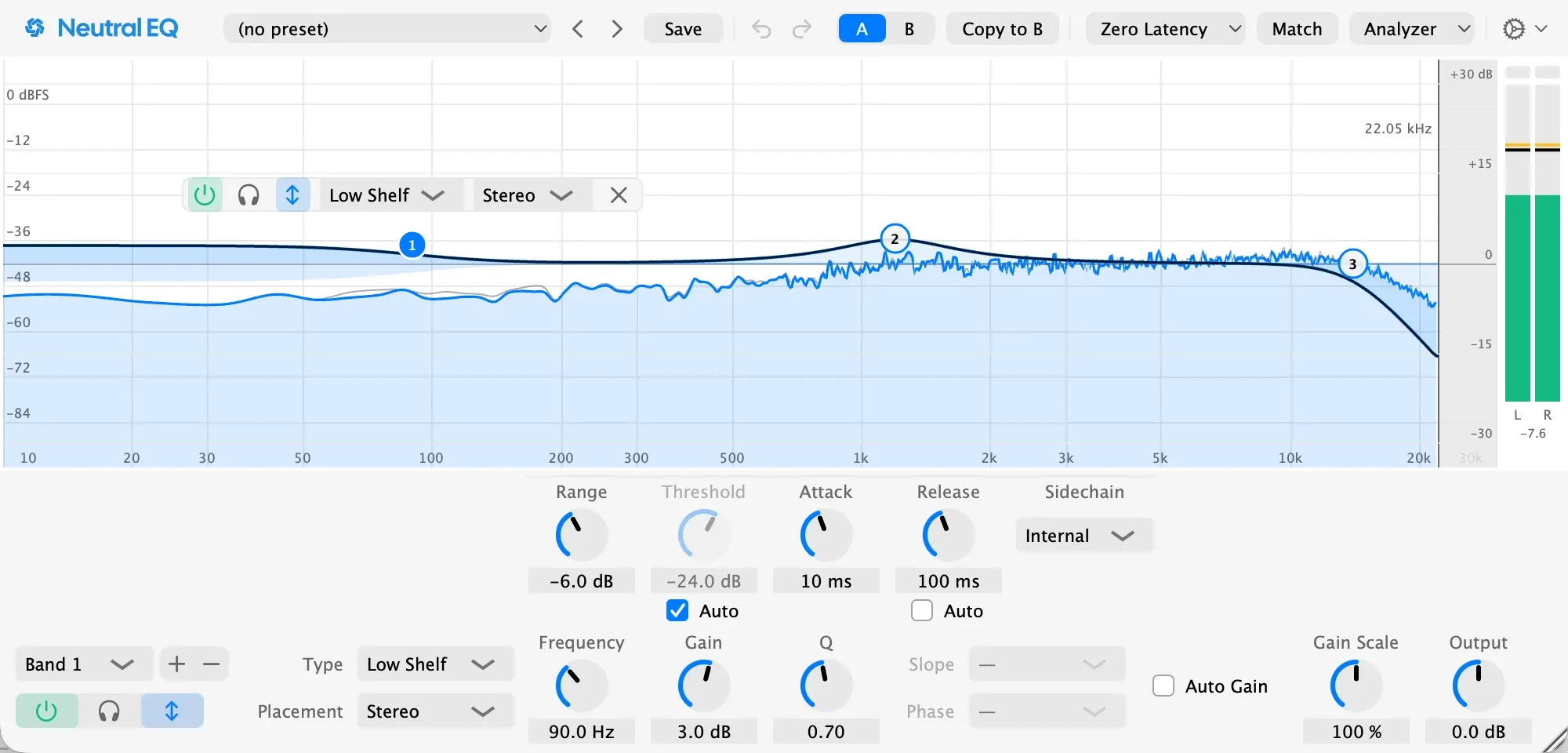Click the redo arrow icon
Screen dimensions: 1568x753
801,29
